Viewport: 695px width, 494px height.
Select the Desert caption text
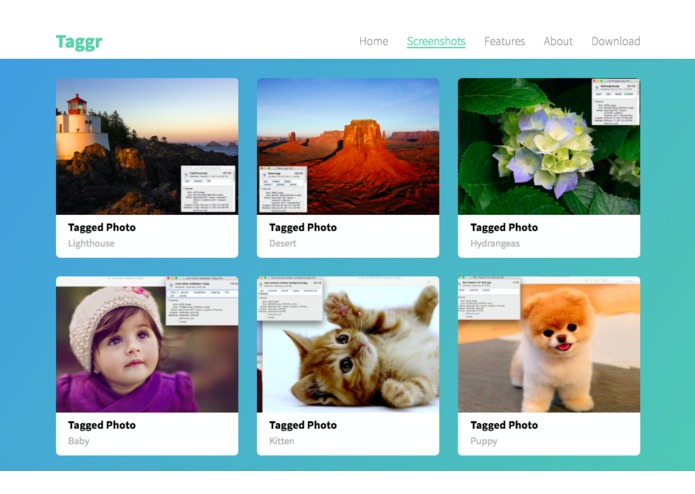(283, 243)
